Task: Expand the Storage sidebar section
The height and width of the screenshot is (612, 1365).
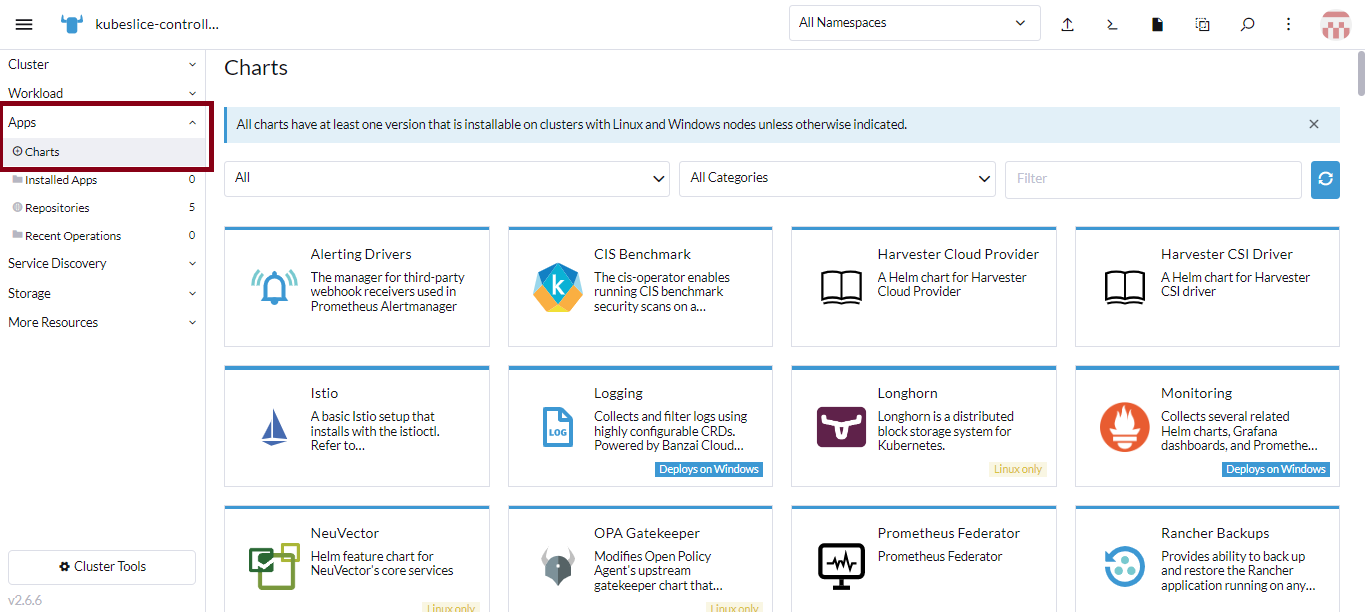Action: 103,294
